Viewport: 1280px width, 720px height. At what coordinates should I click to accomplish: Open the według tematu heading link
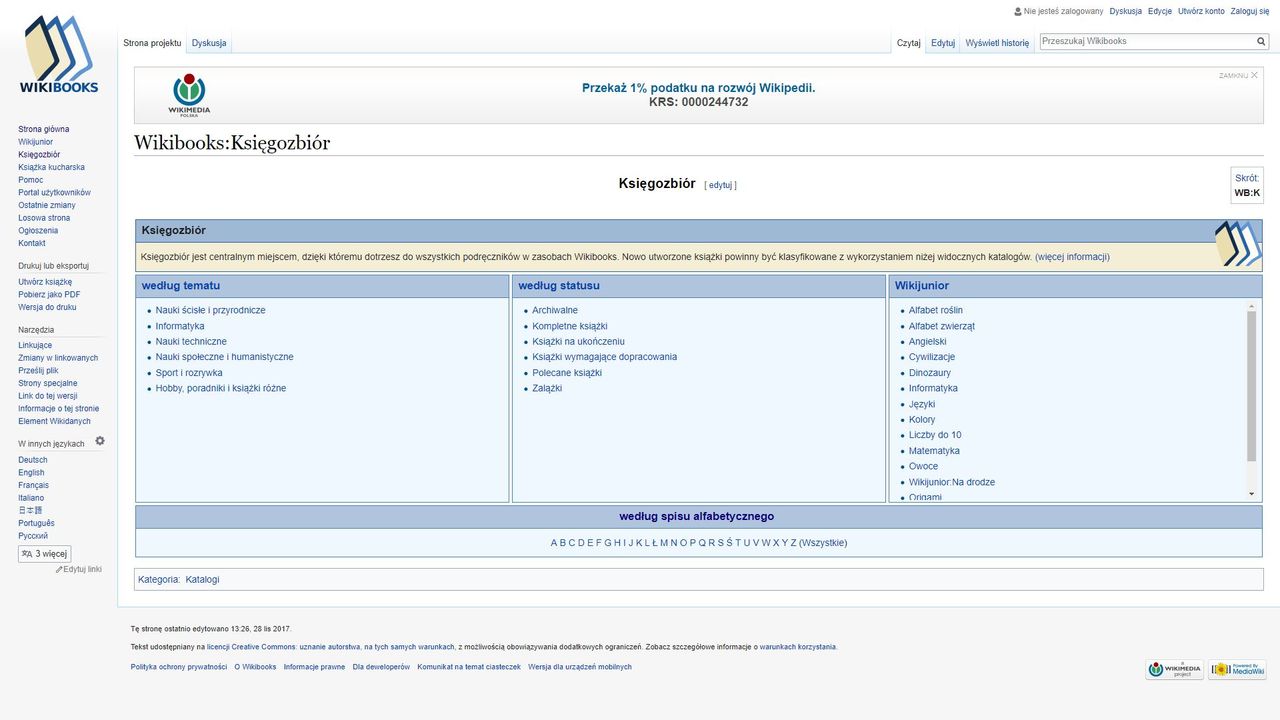coord(181,286)
